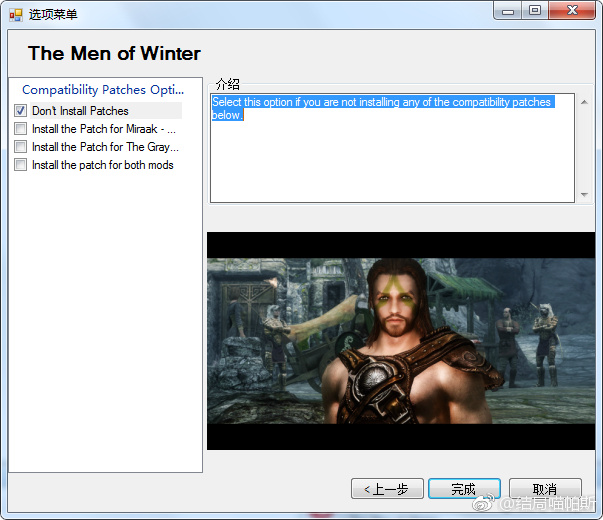The height and width of the screenshot is (520, 603).
Task: Click the mod preview screenshot image
Action: [x=401, y=341]
